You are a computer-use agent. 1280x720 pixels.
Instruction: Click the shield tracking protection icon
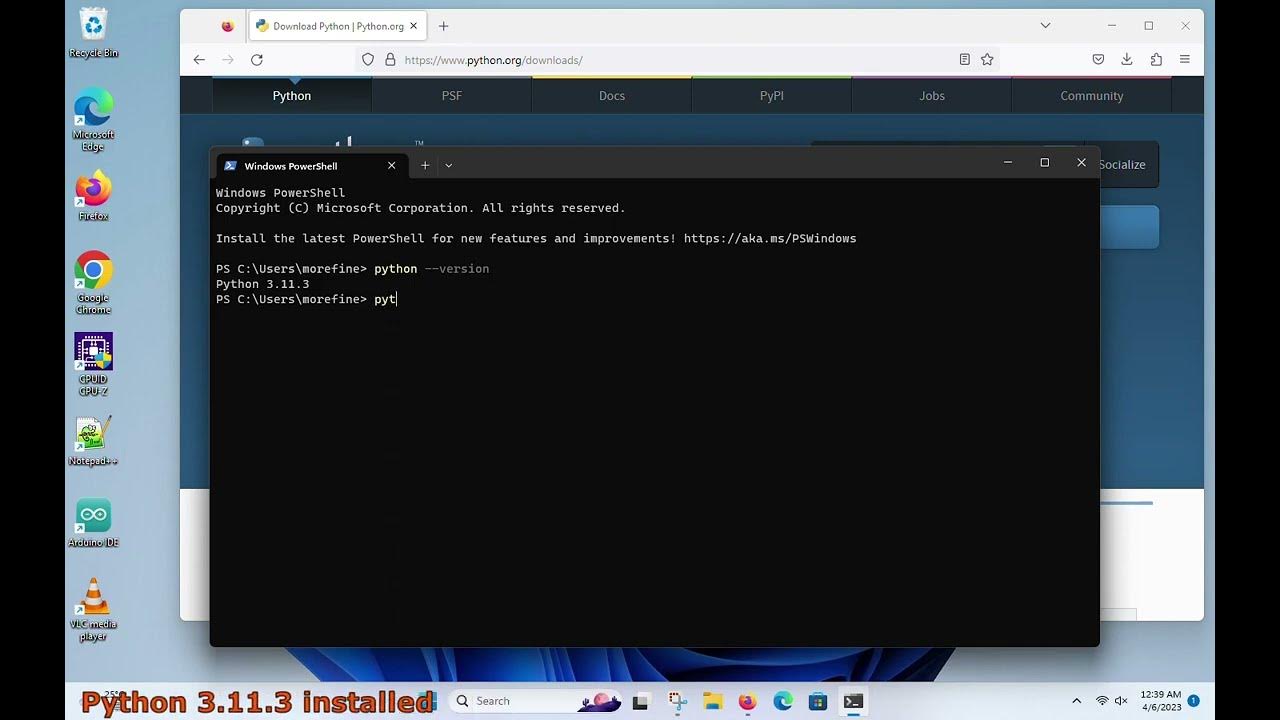(x=368, y=60)
